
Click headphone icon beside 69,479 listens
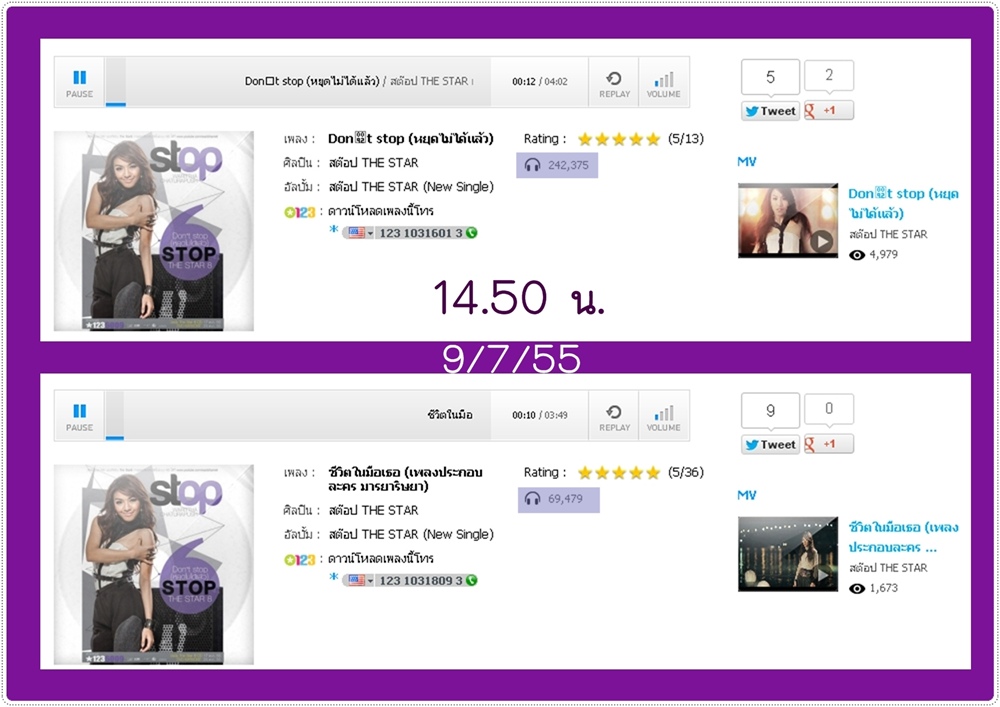(x=532, y=499)
